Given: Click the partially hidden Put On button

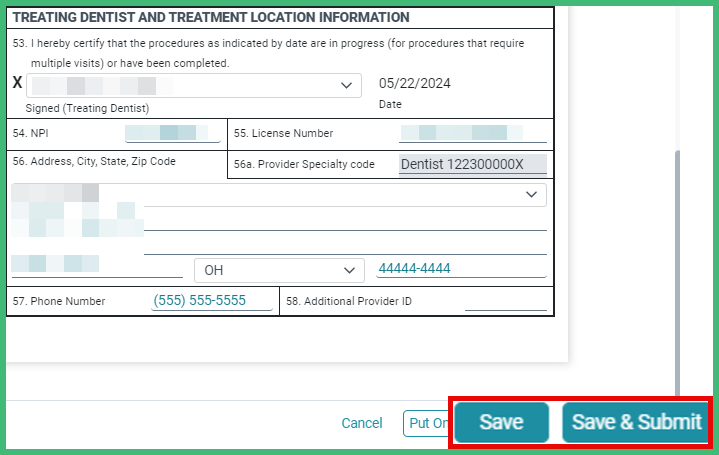Looking at the screenshot, I should [x=426, y=423].
